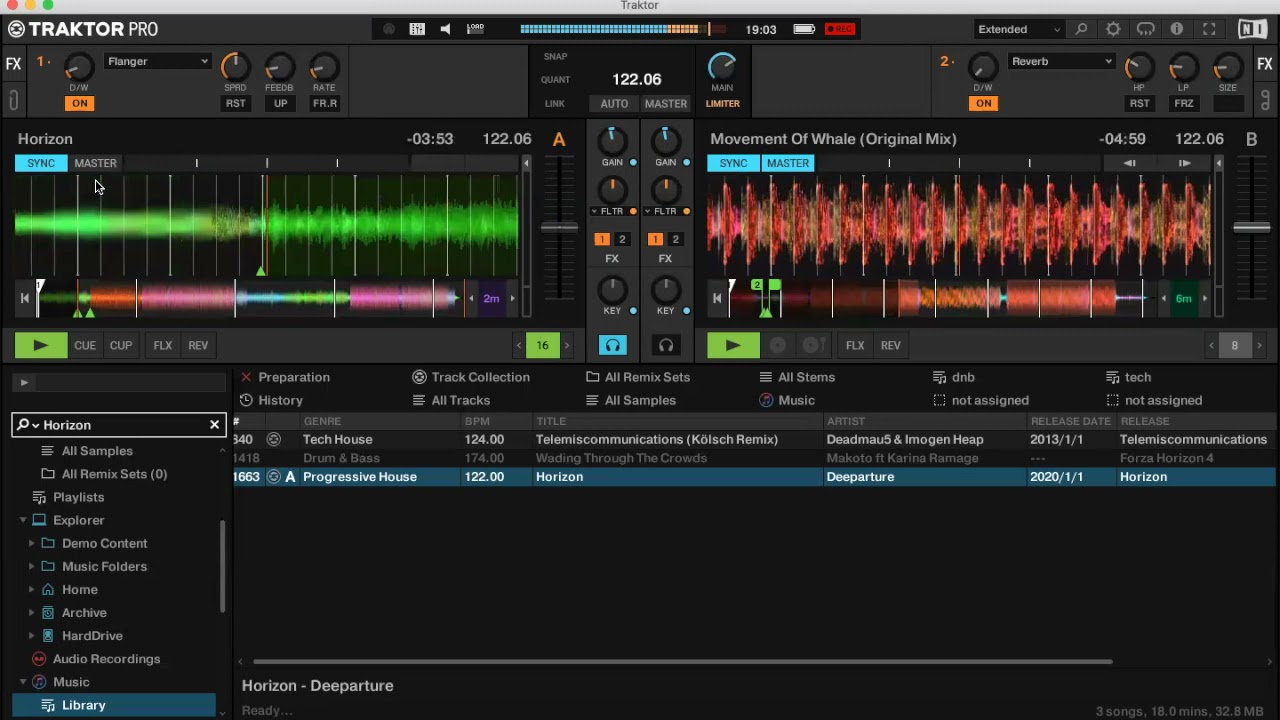1280x720 pixels.
Task: Open the left FX panel toggle
Action: pyautogui.click(x=13, y=64)
